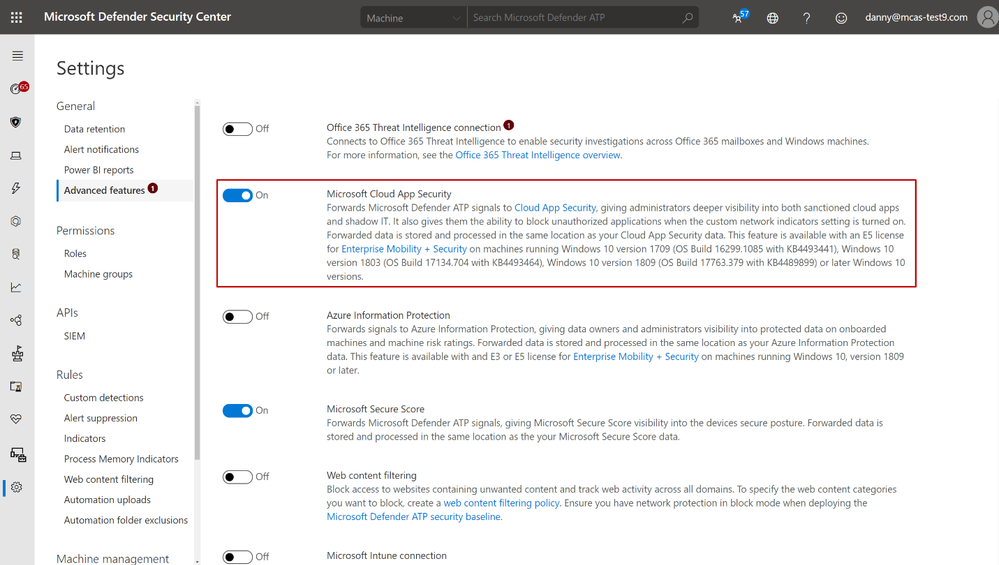The image size is (999, 565).
Task: Open Roles under Permissions
Action: pyautogui.click(x=75, y=253)
